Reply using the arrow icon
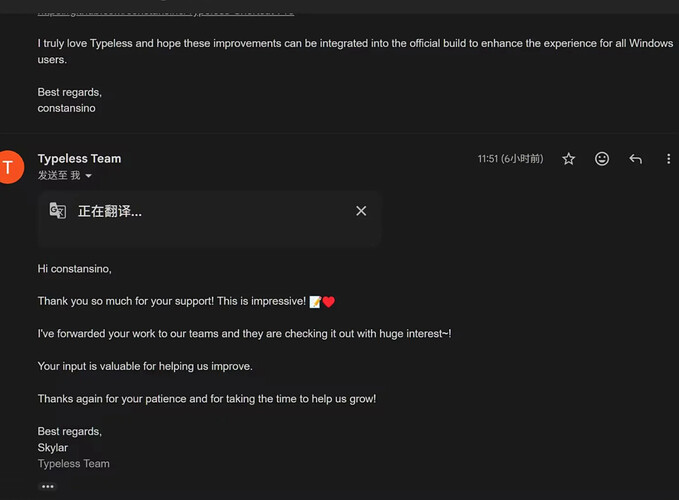 click(x=635, y=159)
